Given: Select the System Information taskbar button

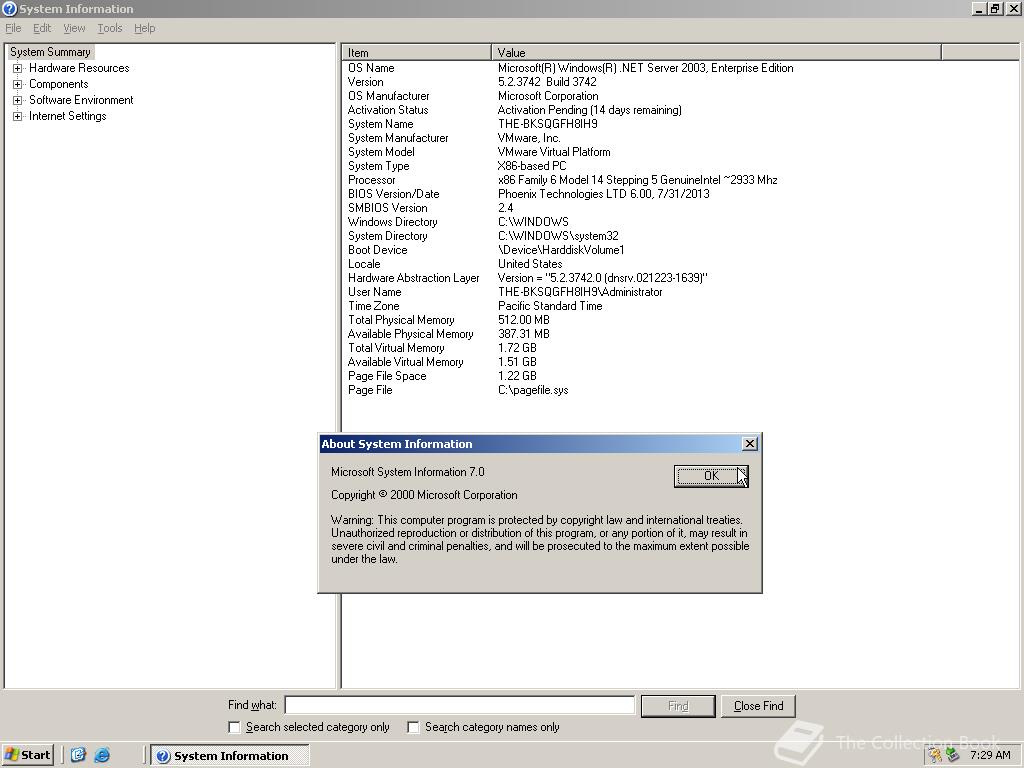Looking at the screenshot, I should click(231, 756).
